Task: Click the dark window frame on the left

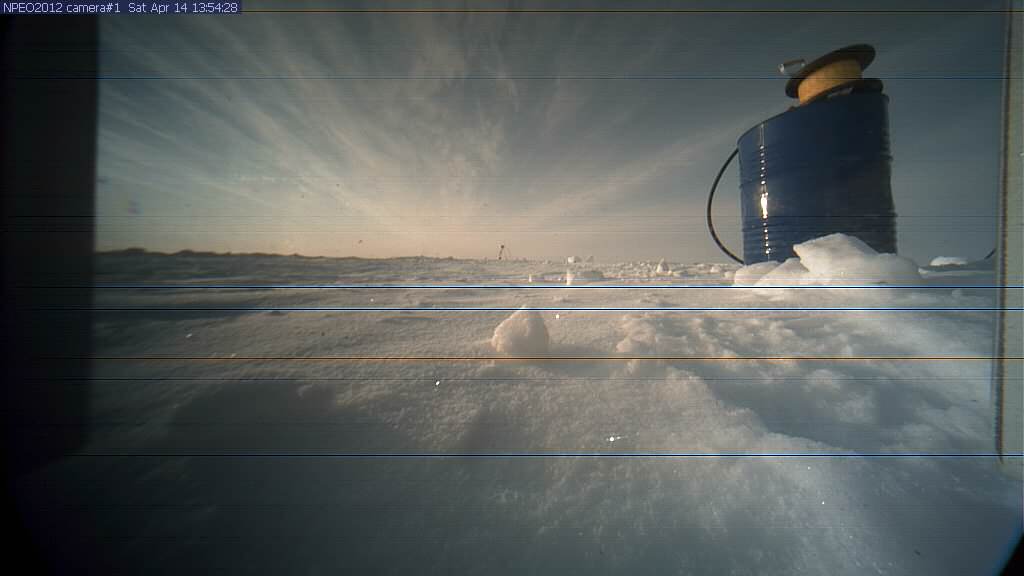Action: click(48, 250)
